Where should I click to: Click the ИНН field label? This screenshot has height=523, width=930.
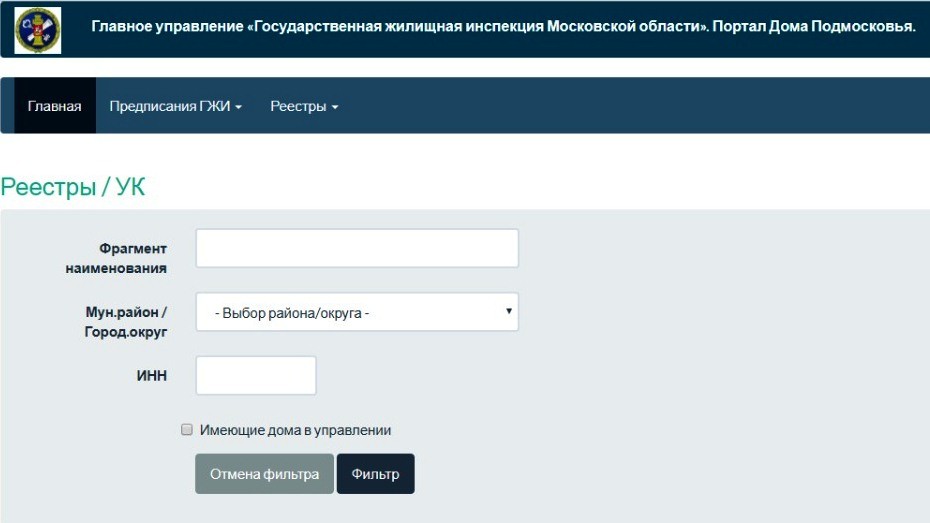click(152, 376)
